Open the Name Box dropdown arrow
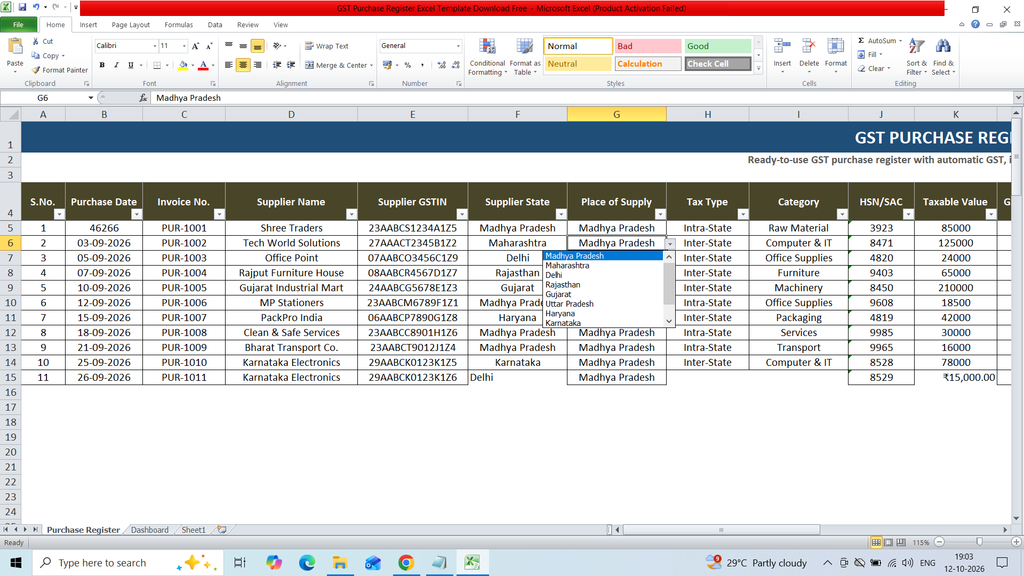Screen dimensions: 1024x576 click(x=90, y=98)
